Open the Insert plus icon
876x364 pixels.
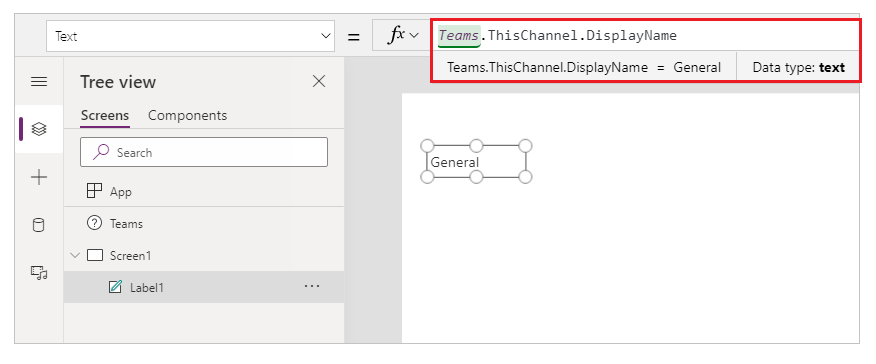click(39, 178)
